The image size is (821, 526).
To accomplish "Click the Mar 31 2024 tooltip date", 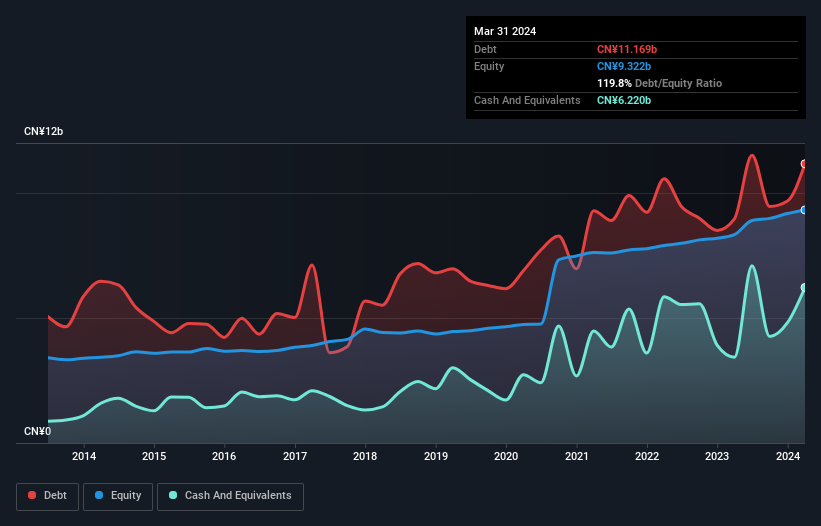I will pyautogui.click(x=505, y=31).
